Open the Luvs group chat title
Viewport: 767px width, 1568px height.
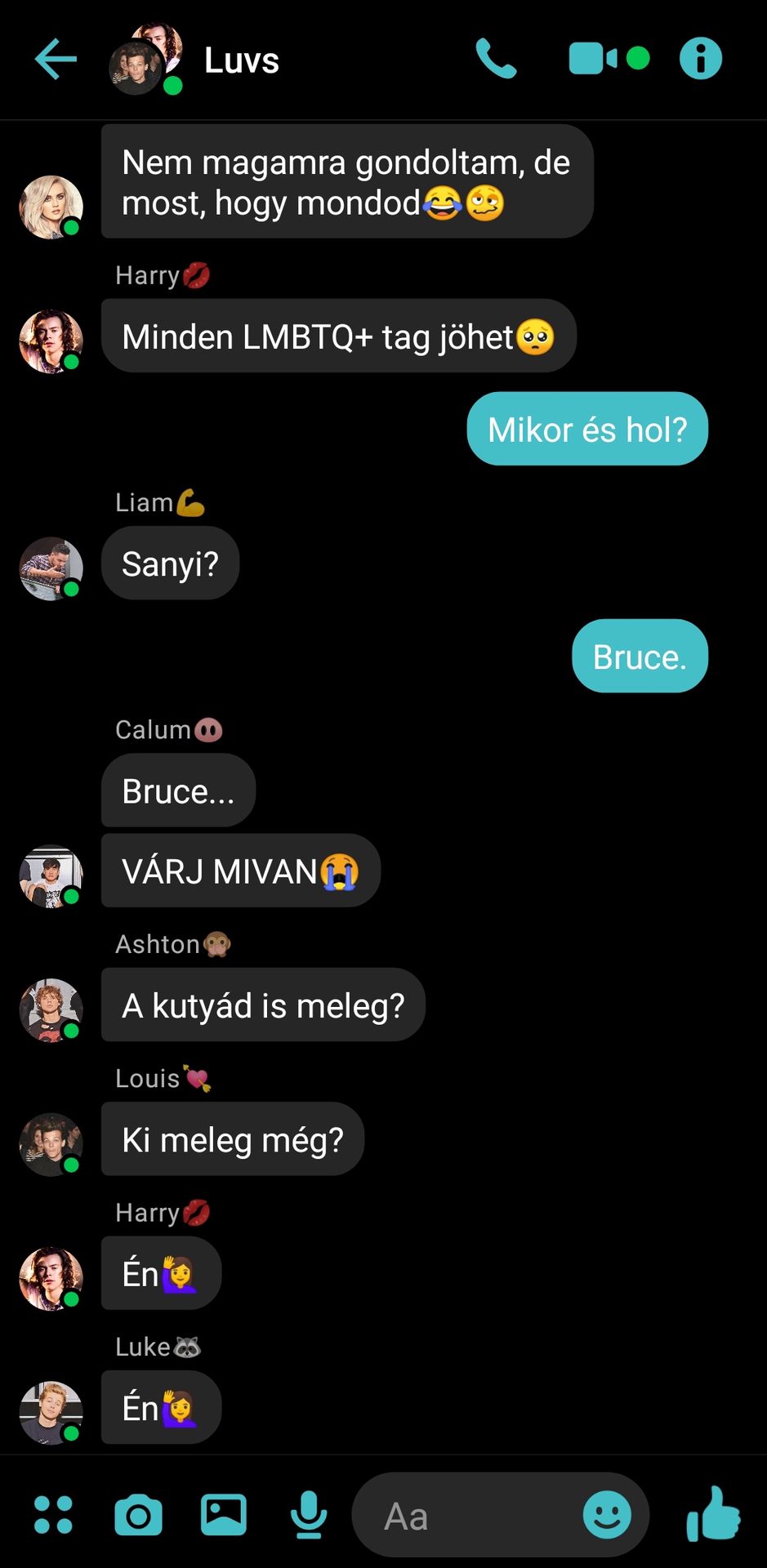(242, 60)
